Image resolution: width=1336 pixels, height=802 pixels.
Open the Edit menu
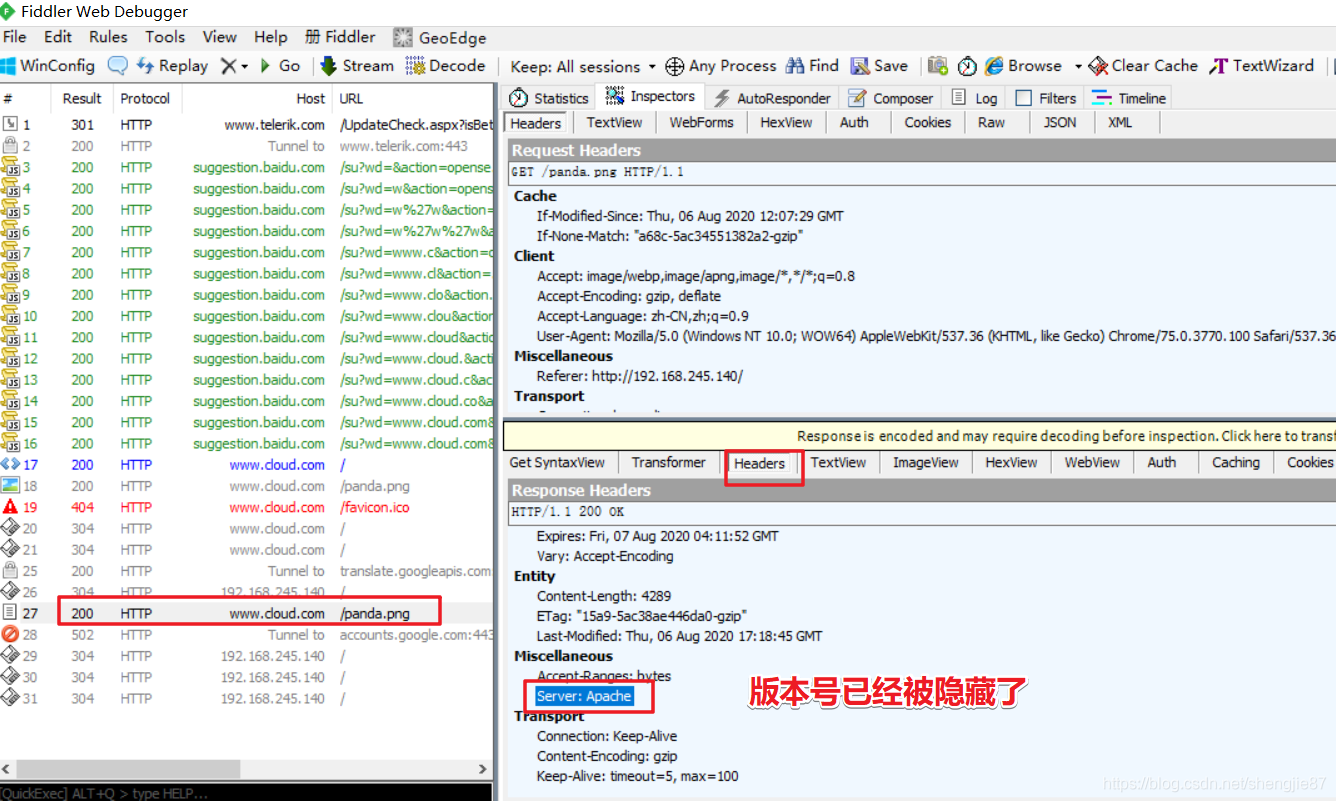tap(58, 37)
